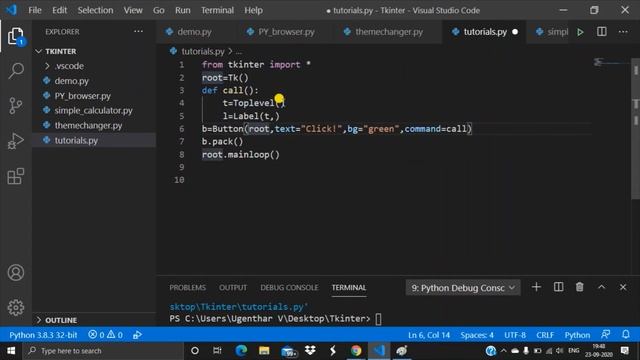
Task: Open the View menu
Action: 133,10
